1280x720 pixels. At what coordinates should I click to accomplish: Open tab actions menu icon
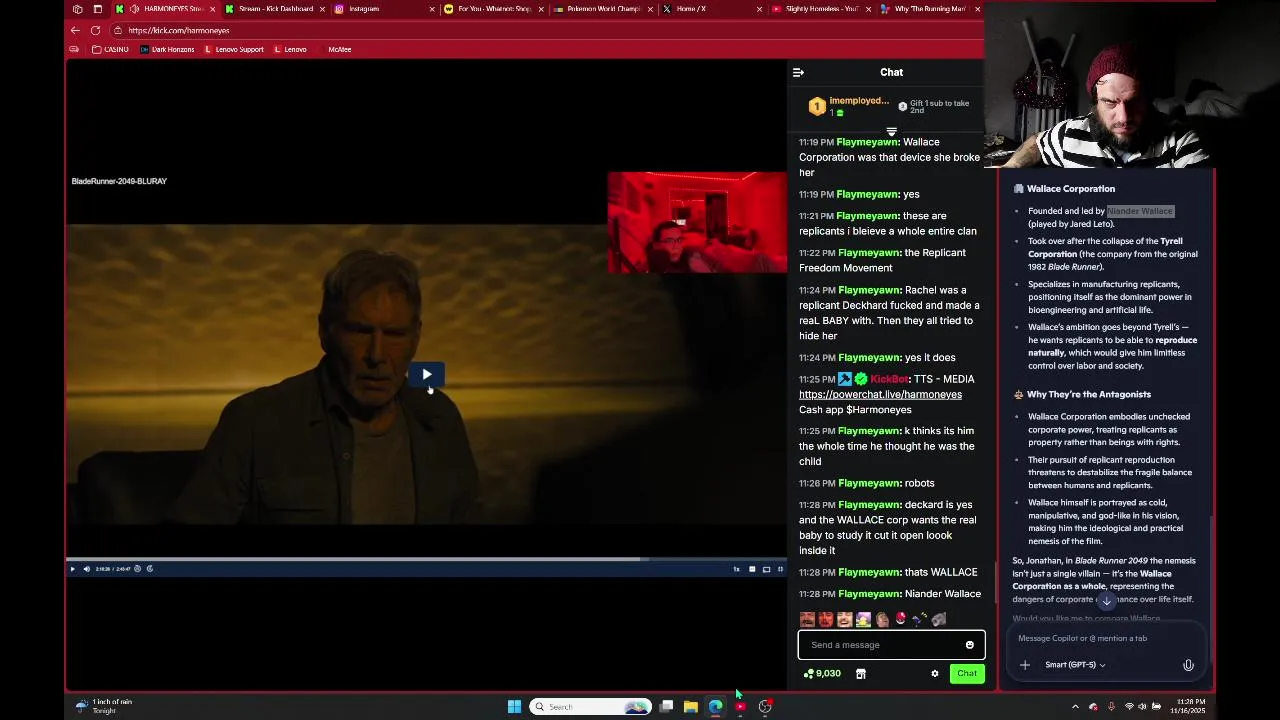point(97,9)
